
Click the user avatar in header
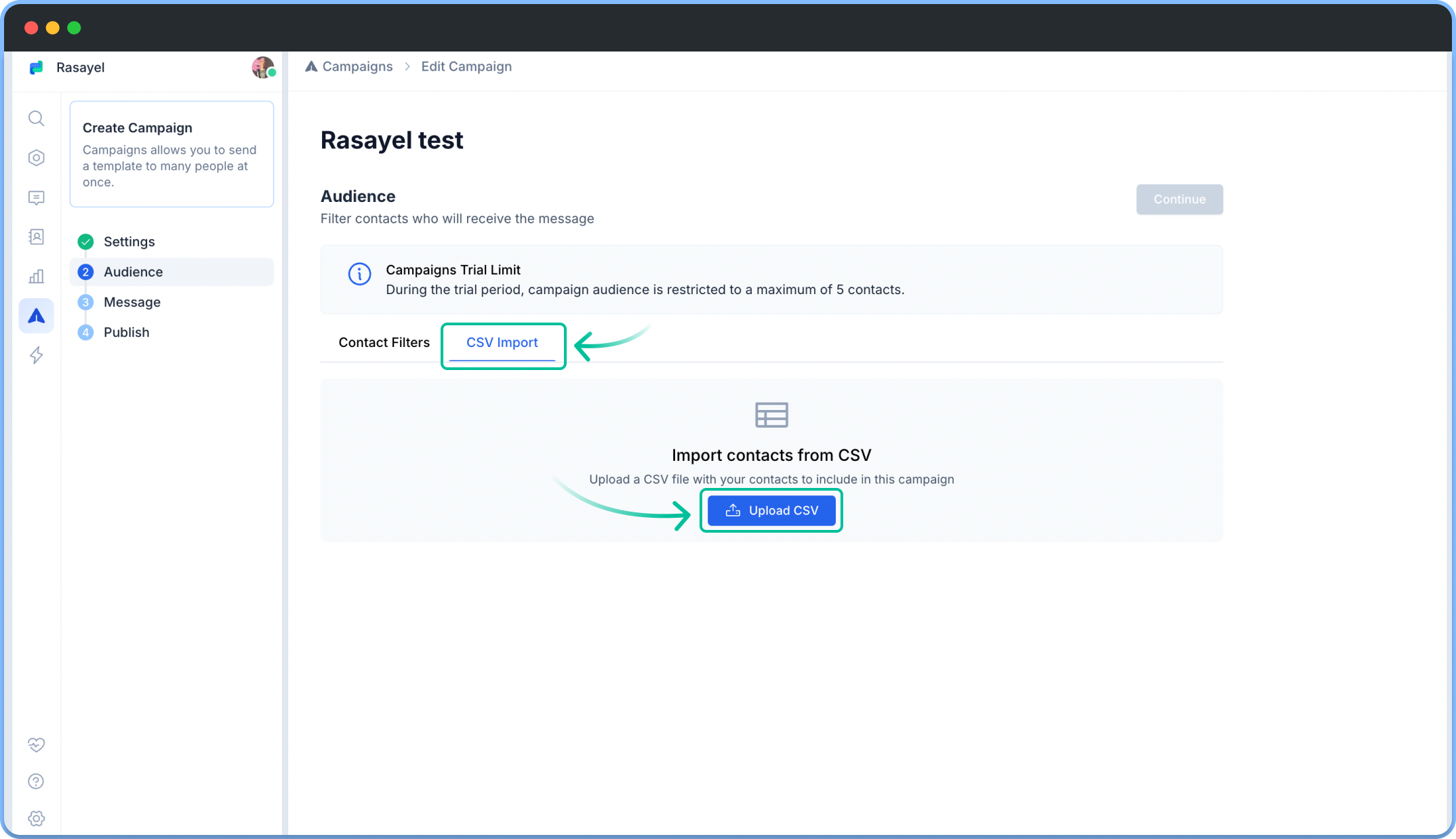point(263,67)
